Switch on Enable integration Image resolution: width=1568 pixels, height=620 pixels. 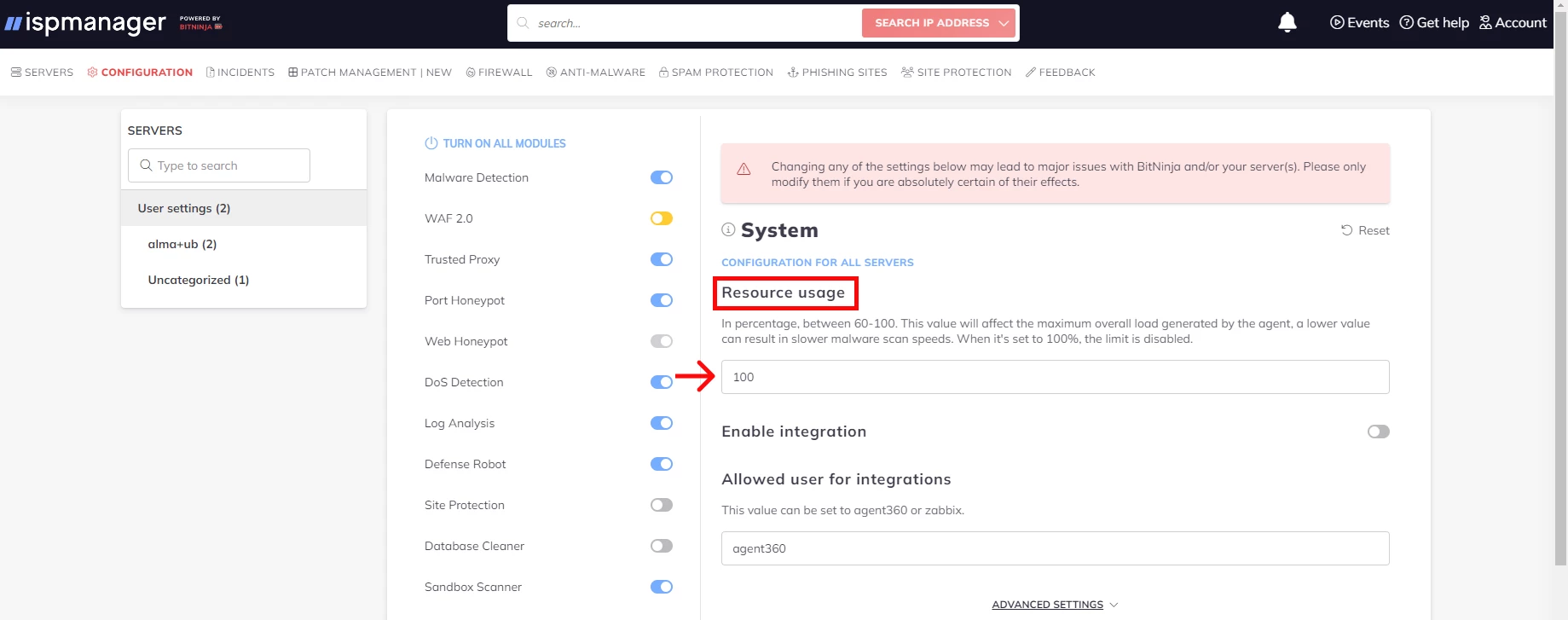tap(1379, 432)
